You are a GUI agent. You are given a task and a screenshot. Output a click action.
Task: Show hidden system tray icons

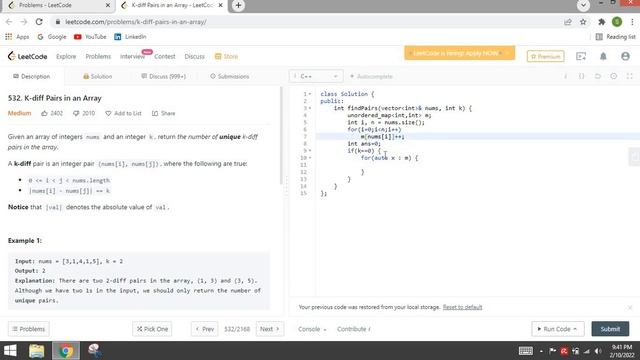pyautogui.click(x=541, y=351)
